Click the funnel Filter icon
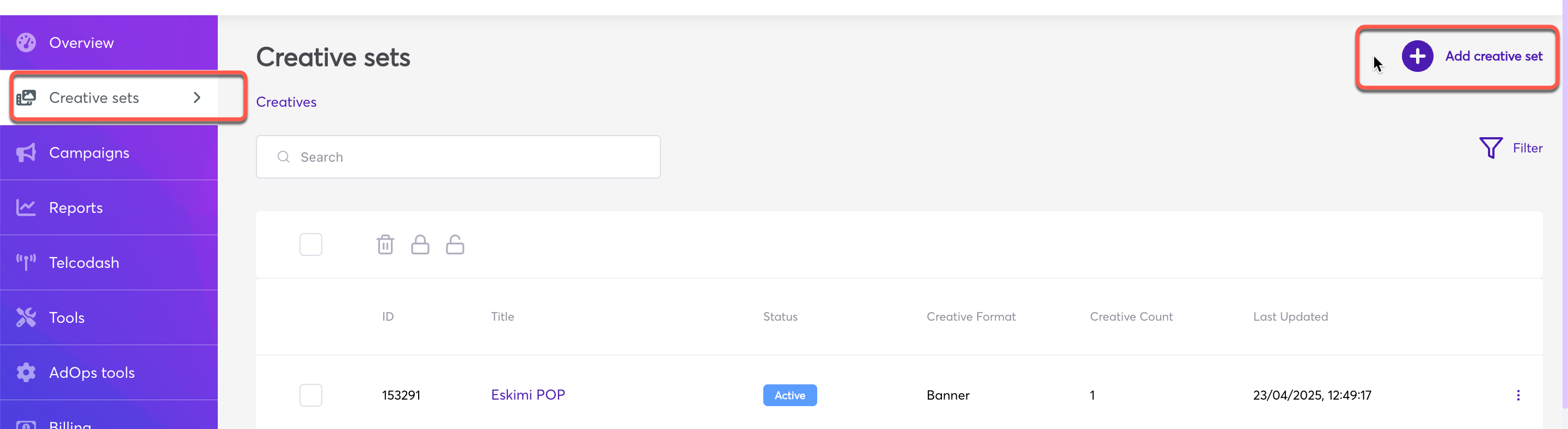This screenshot has height=429, width=1568. pos(1491,148)
